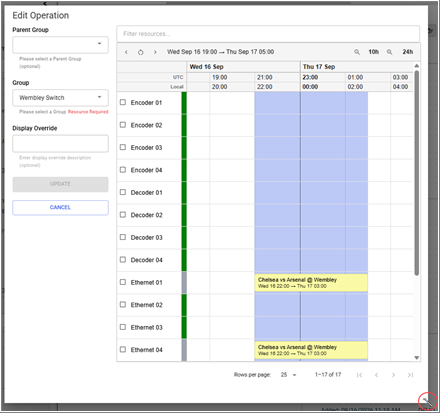440x413 pixels.
Task: Open the Group dropdown showing Wembley Switch
Action: 60,98
